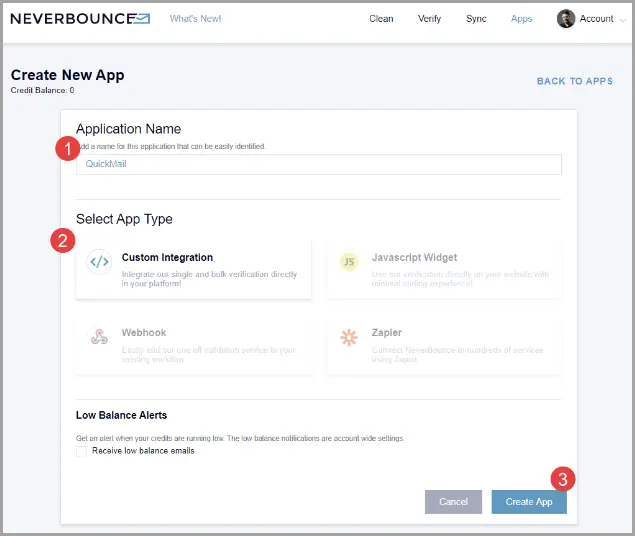
Task: Switch to the Apps section
Action: coord(521,19)
